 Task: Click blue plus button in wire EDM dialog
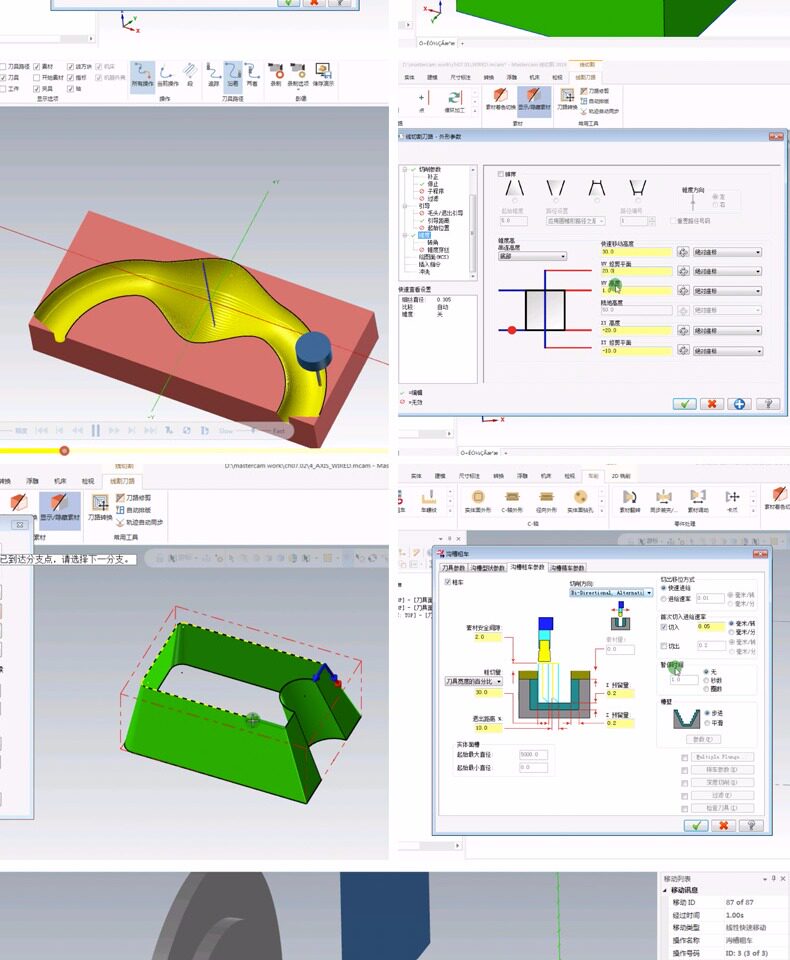point(739,403)
